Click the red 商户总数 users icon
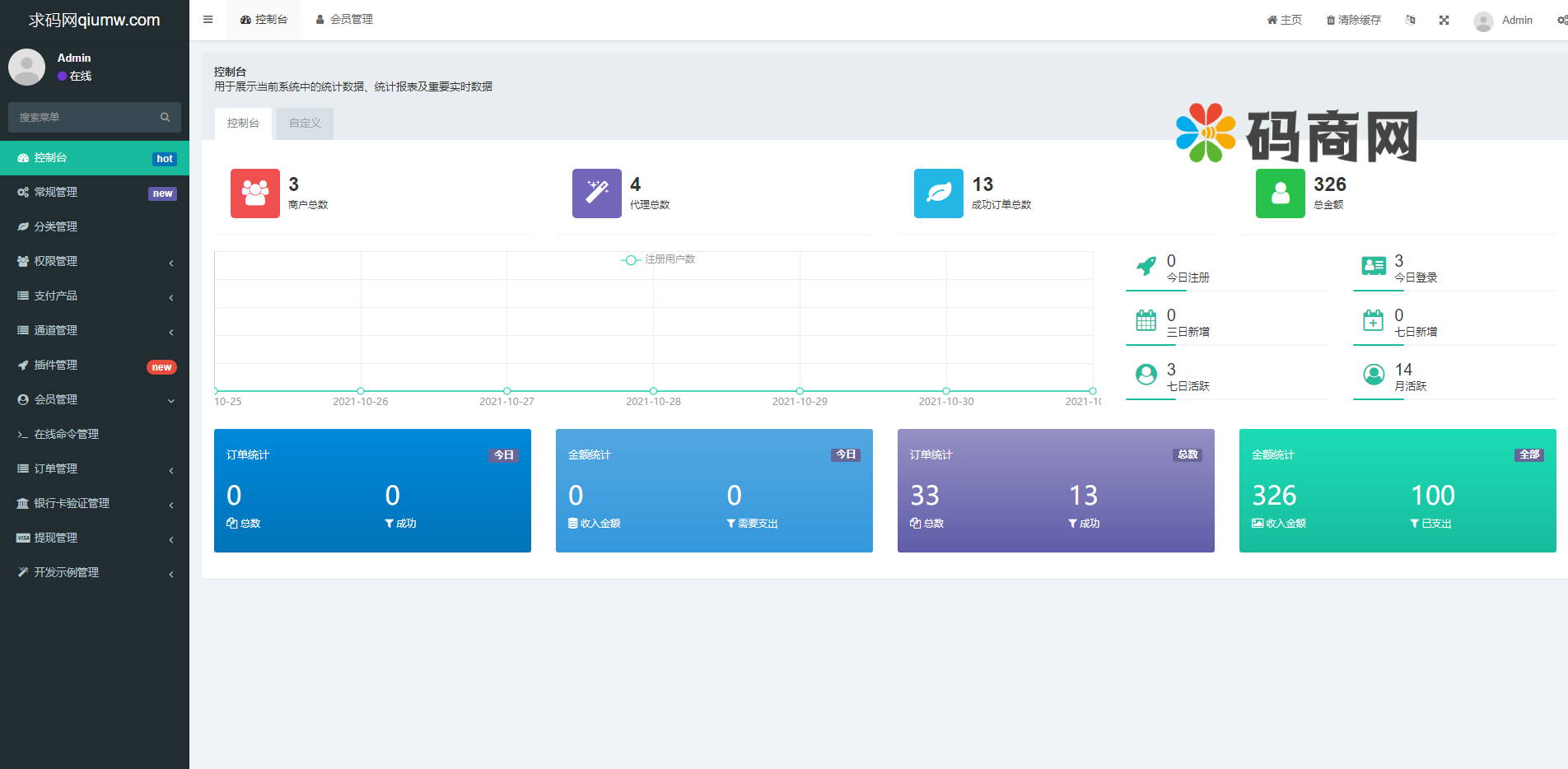Screen dimensions: 1568x769 pos(255,193)
